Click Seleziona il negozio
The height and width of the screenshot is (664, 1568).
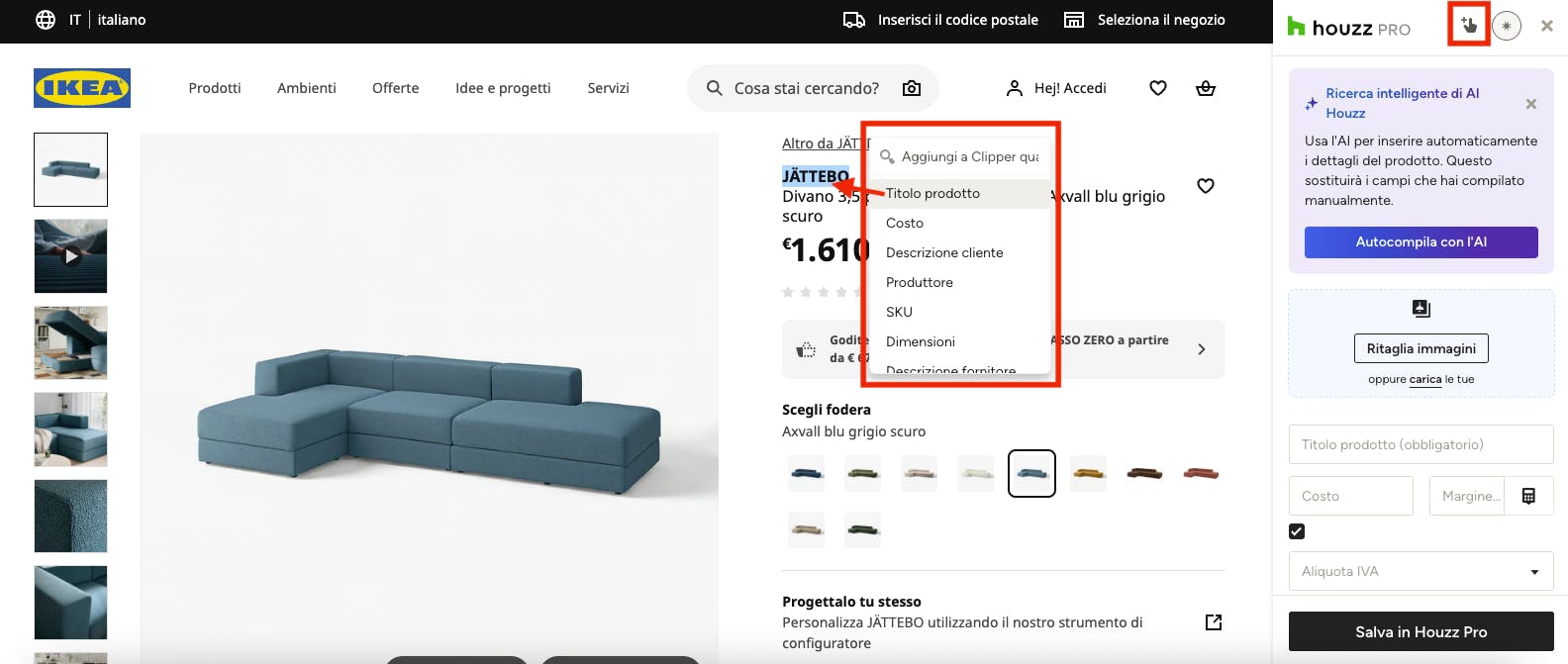pos(1161,20)
